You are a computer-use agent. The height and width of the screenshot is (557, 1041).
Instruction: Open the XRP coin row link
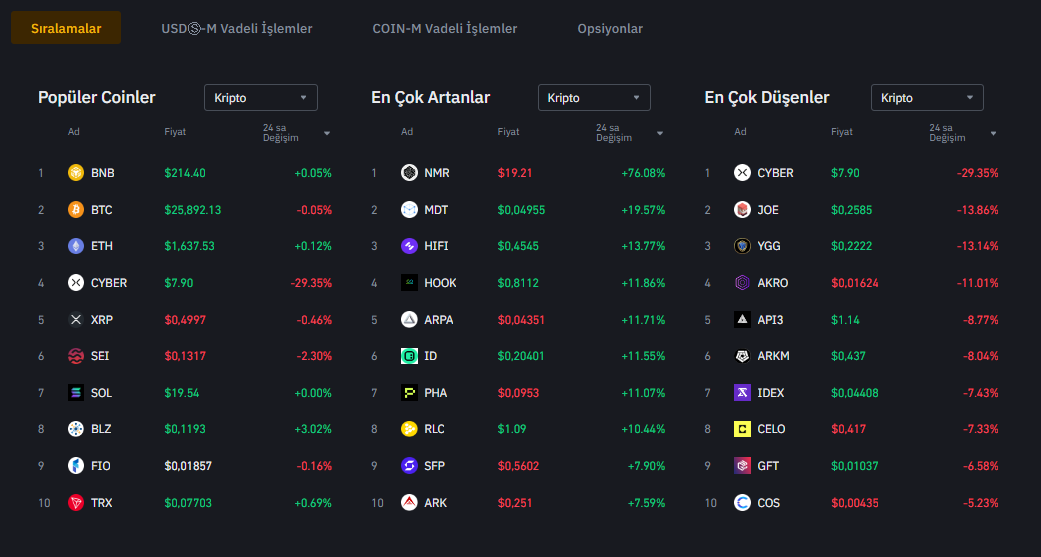102,320
